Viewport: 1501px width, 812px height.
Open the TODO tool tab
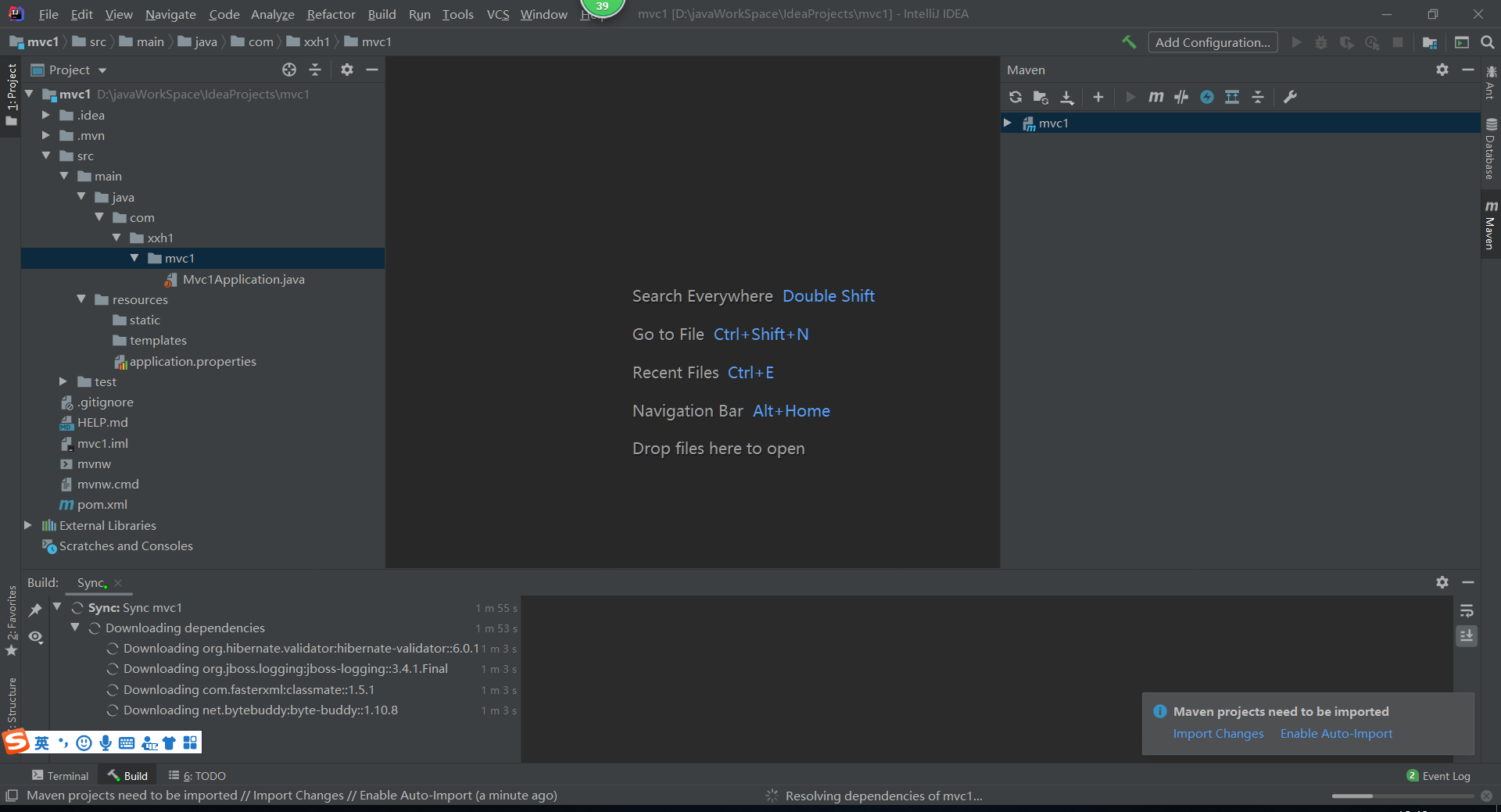point(197,775)
